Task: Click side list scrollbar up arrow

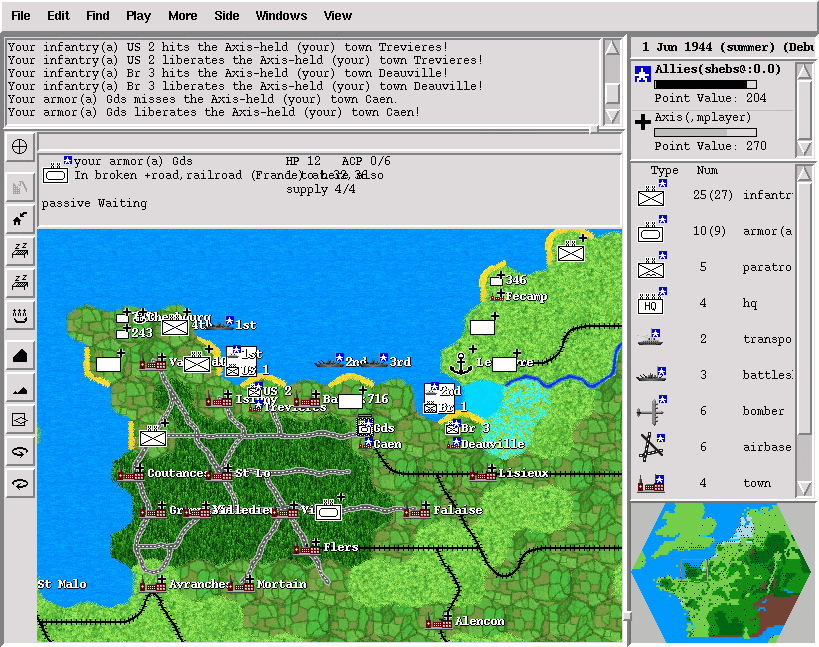Action: click(804, 70)
